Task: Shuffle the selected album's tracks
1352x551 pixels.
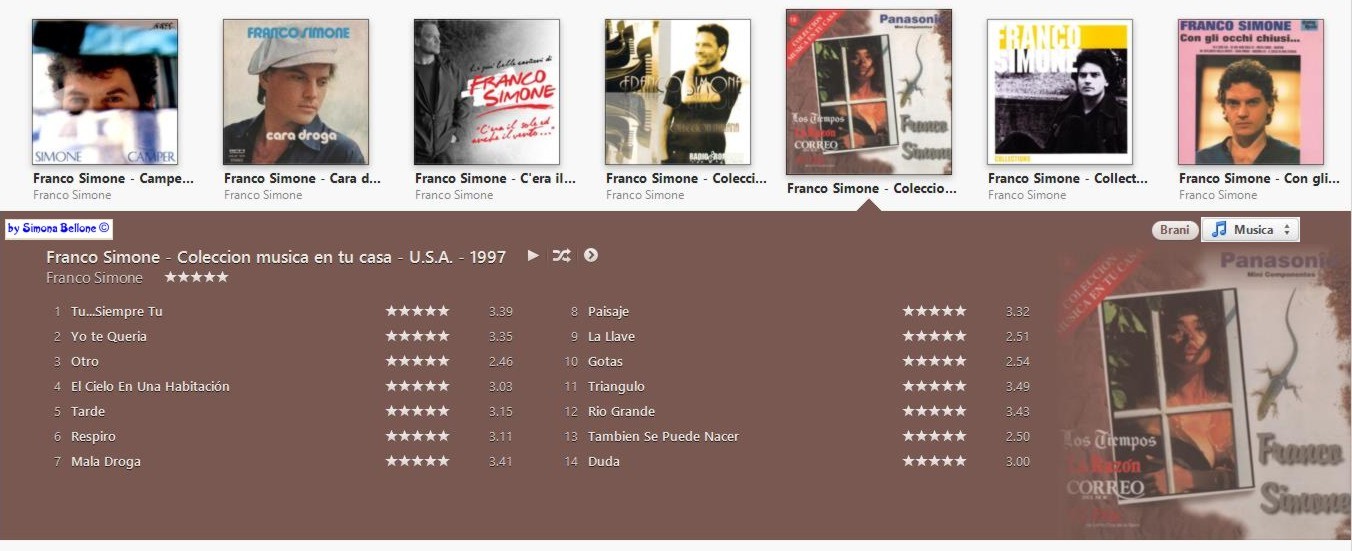Action: pyautogui.click(x=562, y=256)
